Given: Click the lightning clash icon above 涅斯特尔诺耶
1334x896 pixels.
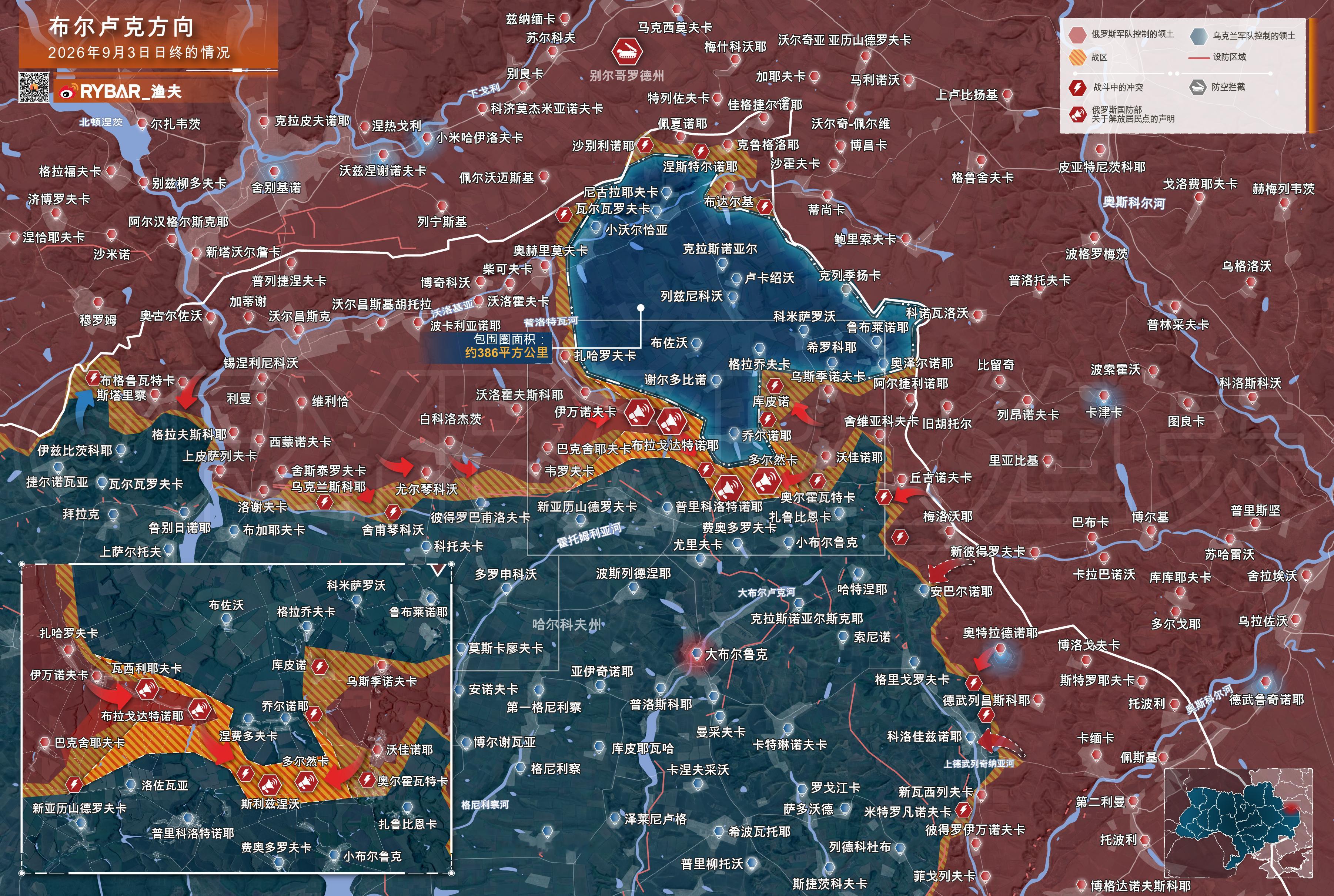Looking at the screenshot, I should [701, 151].
